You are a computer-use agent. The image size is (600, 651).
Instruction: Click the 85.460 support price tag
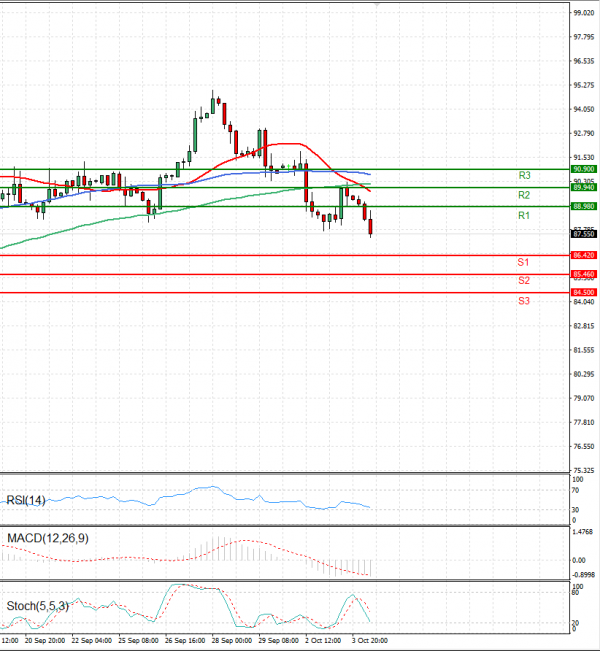click(584, 274)
